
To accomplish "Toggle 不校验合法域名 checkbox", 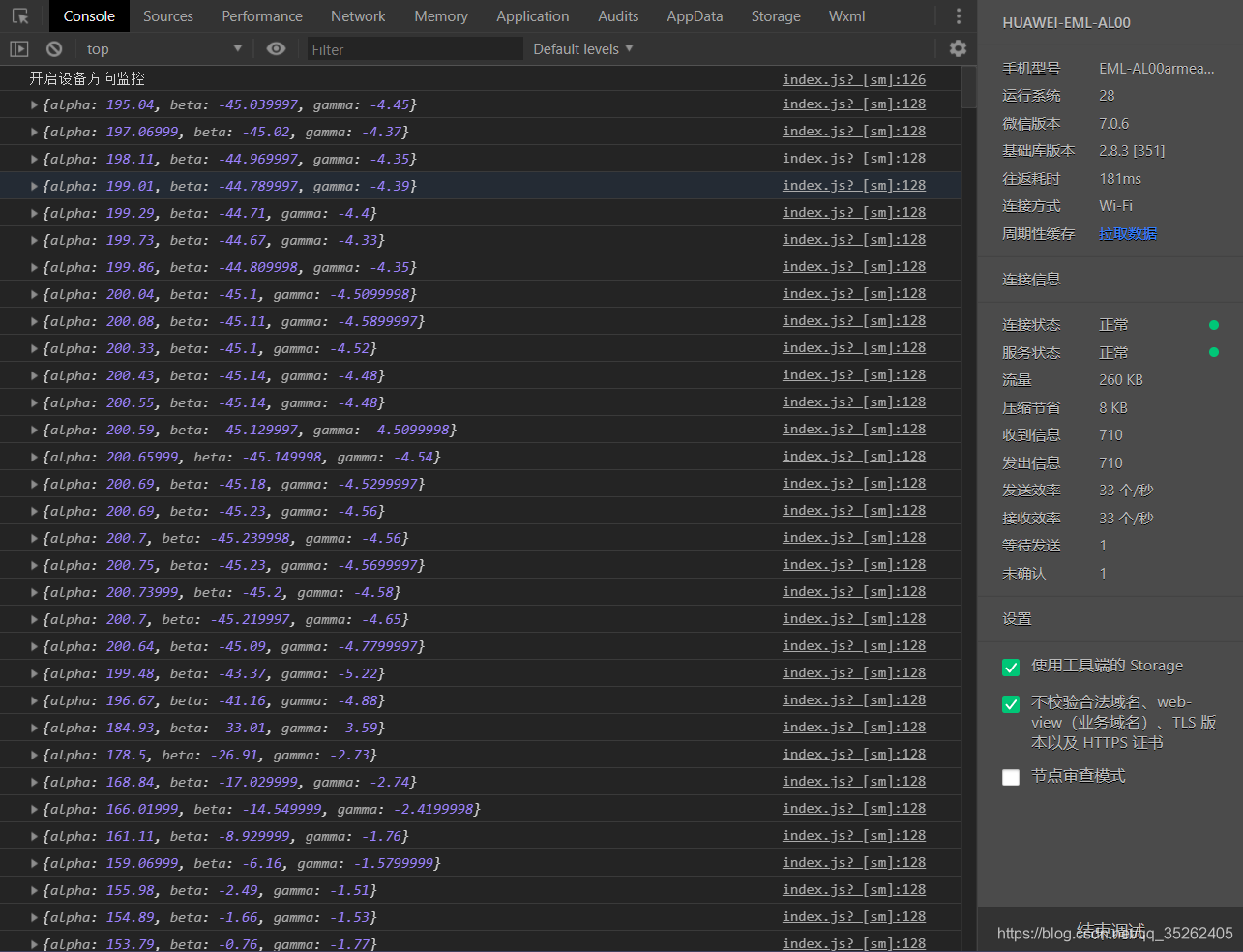I will (1011, 704).
